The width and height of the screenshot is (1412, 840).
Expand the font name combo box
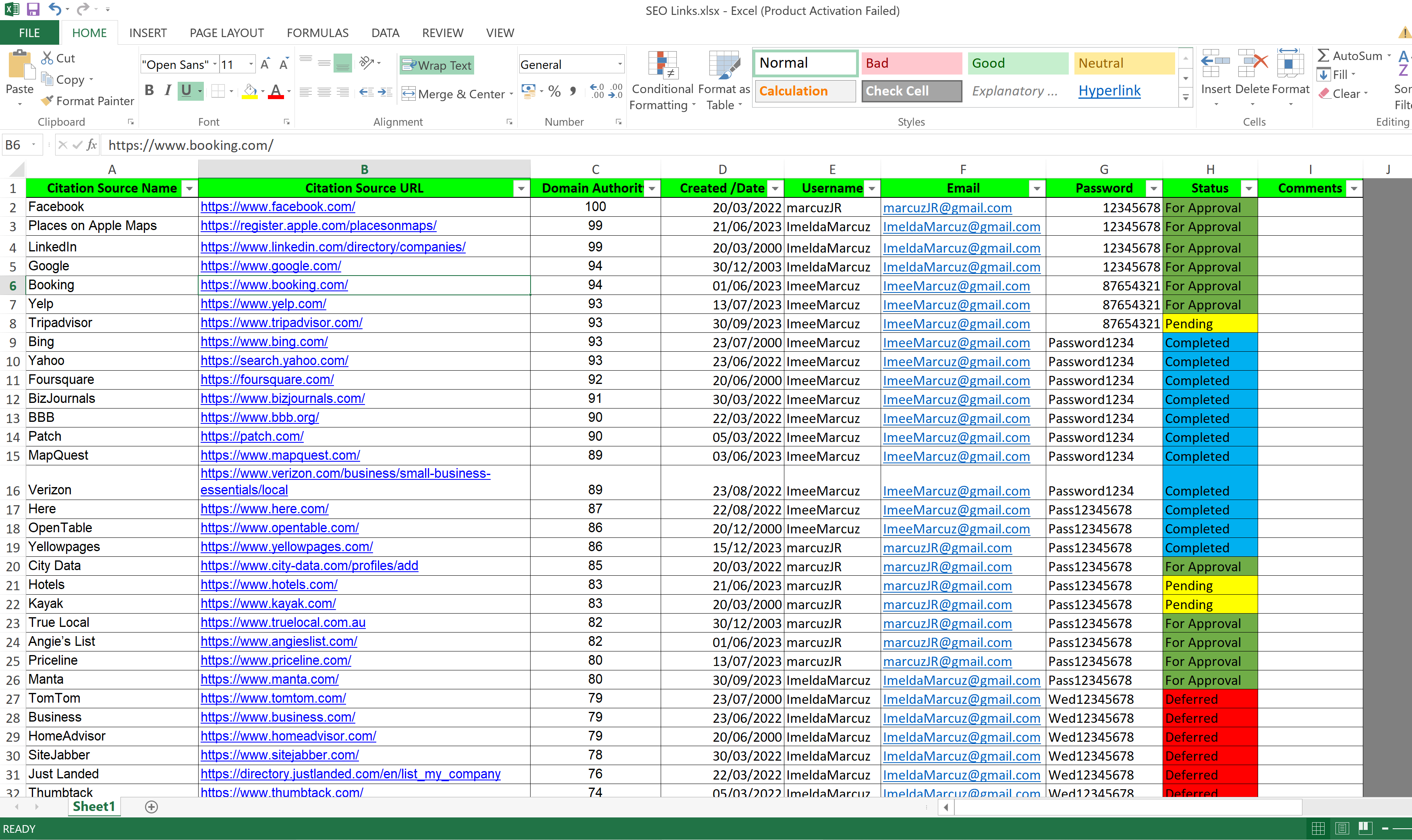pyautogui.click(x=215, y=64)
